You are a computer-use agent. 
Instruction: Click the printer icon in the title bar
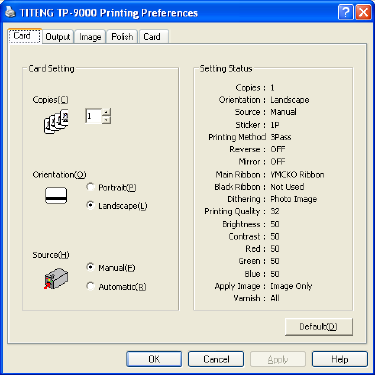(x=11, y=12)
